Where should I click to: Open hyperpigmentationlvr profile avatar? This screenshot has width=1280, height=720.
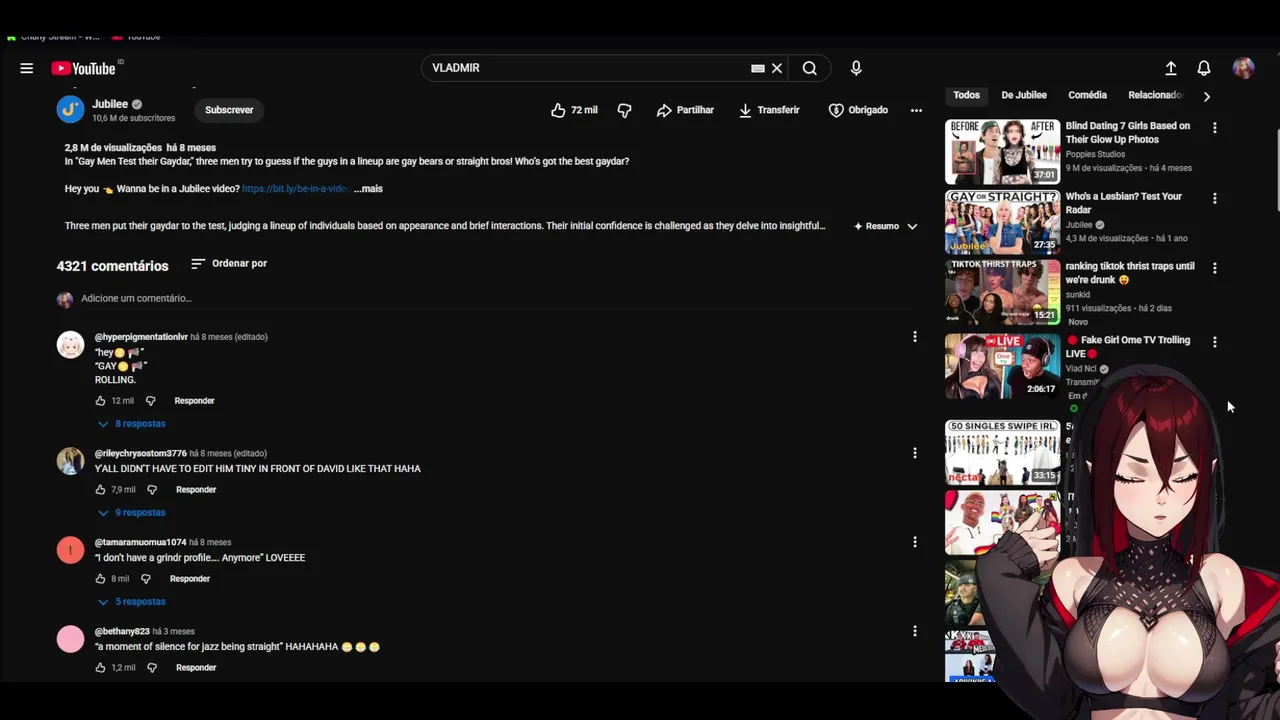coord(70,345)
